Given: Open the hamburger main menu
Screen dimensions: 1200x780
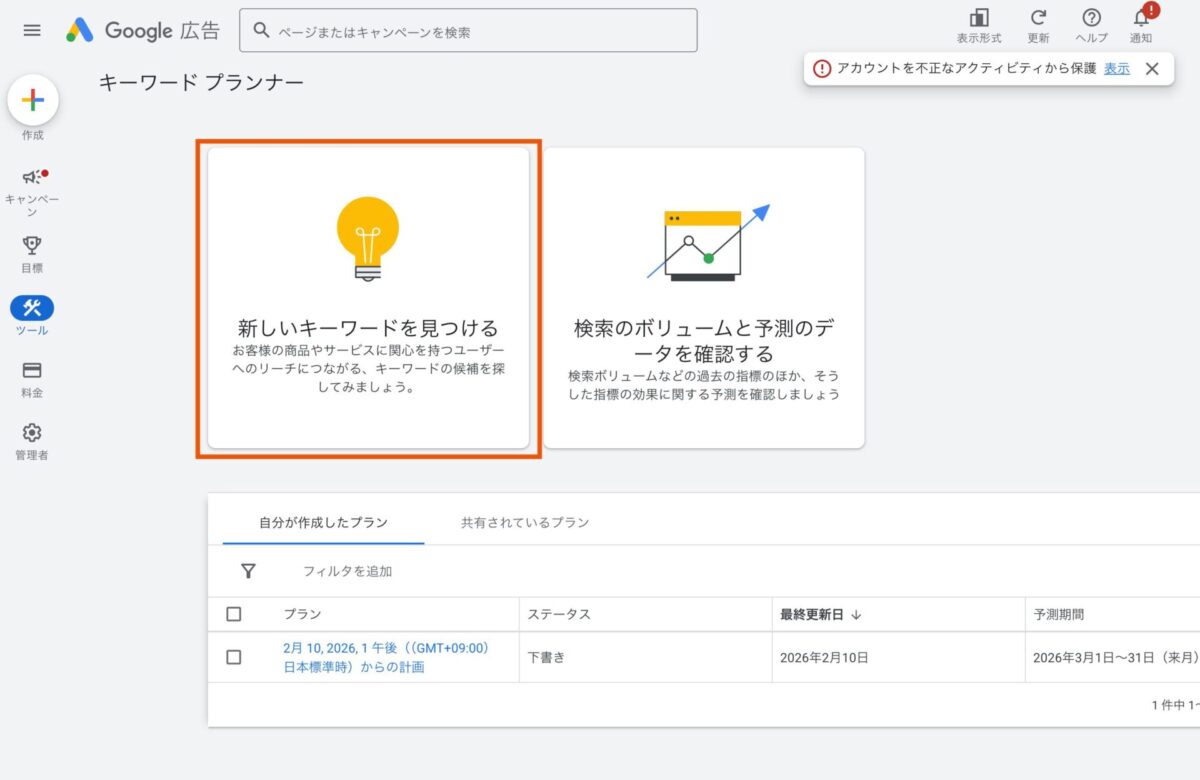Looking at the screenshot, I should click(32, 30).
